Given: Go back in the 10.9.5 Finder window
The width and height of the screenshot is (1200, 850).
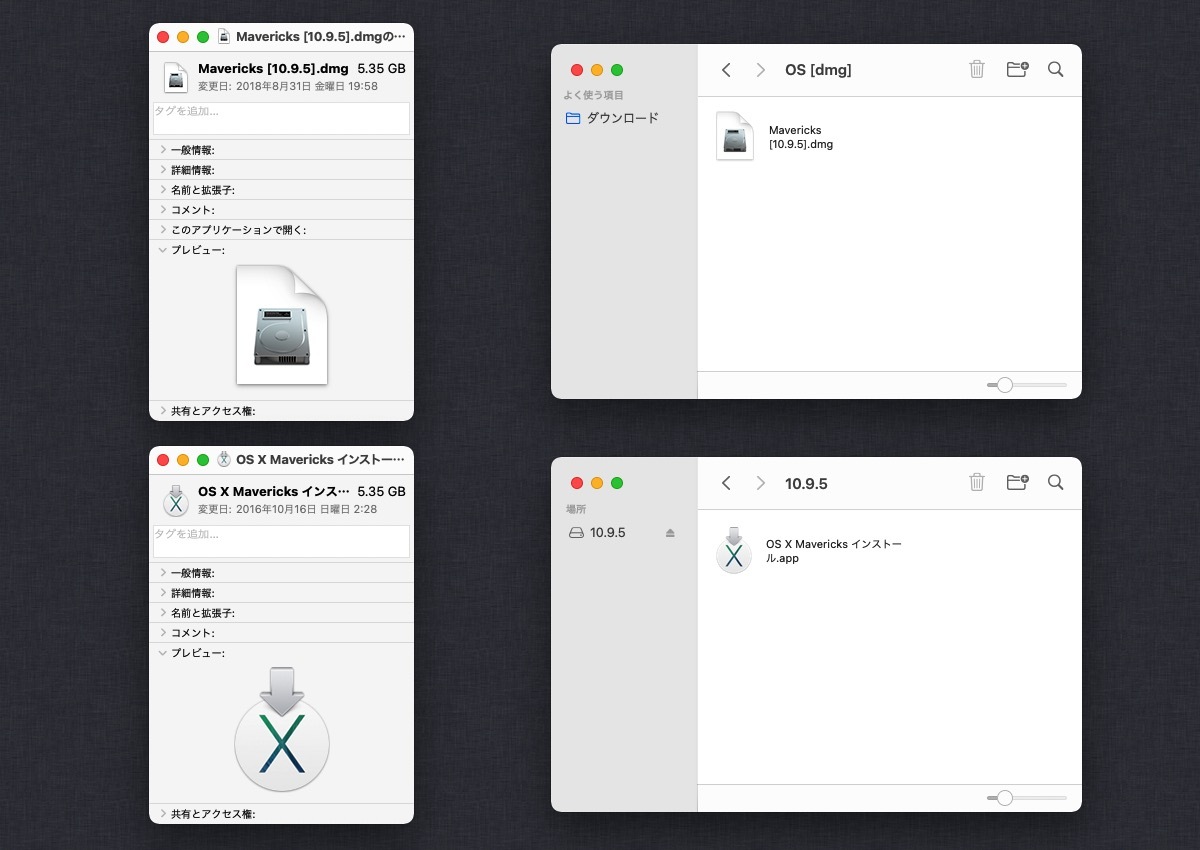Looking at the screenshot, I should [726, 483].
